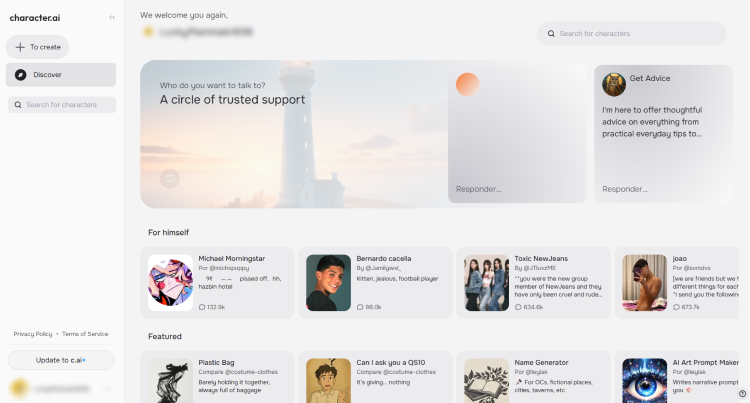The width and height of the screenshot is (750, 403).
Task: Click the Discover compass icon
Action: (21, 75)
